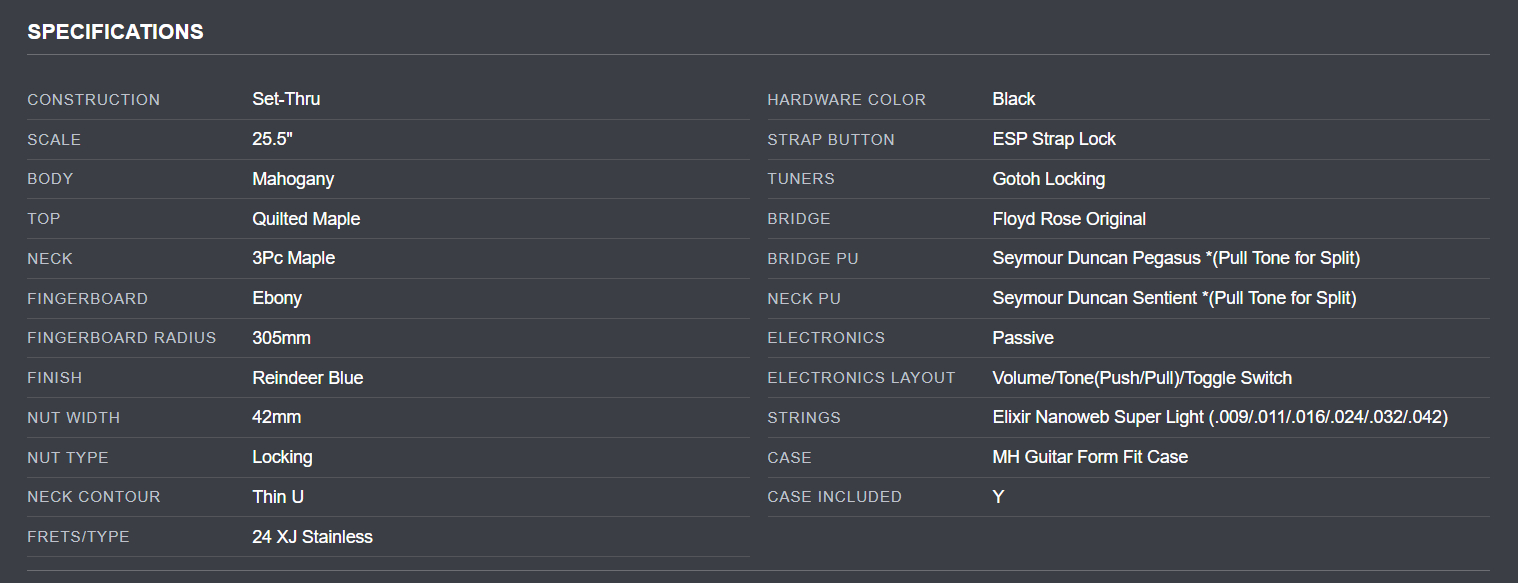Click the SPECIFICATIONS heading
The image size is (1518, 583).
[x=115, y=32]
